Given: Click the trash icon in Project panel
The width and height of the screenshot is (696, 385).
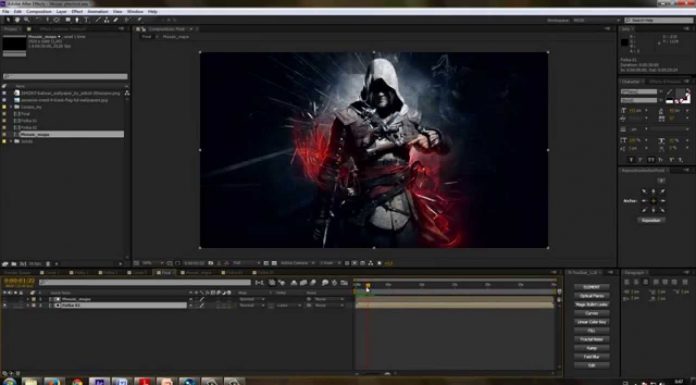Looking at the screenshot, I should pos(48,264).
